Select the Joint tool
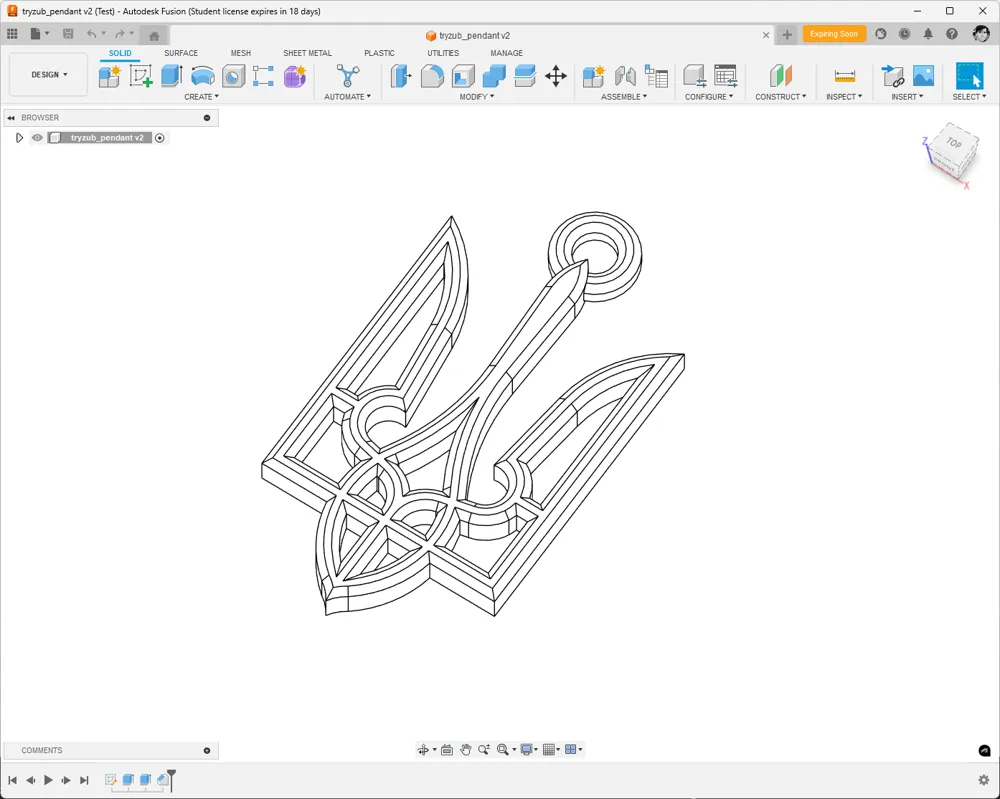This screenshot has width=1000, height=799. pos(624,76)
